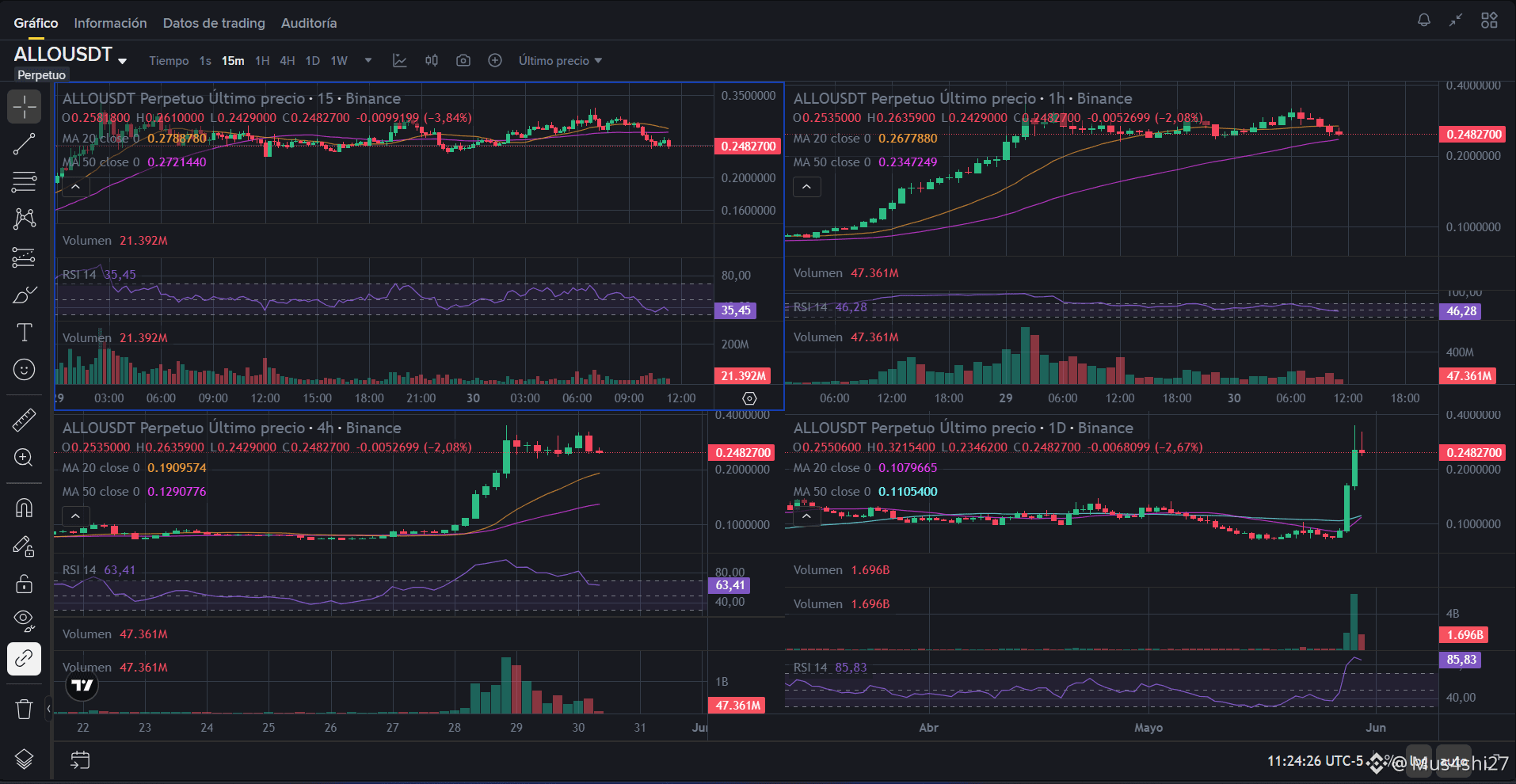Click the Tiempo label

tap(169, 61)
